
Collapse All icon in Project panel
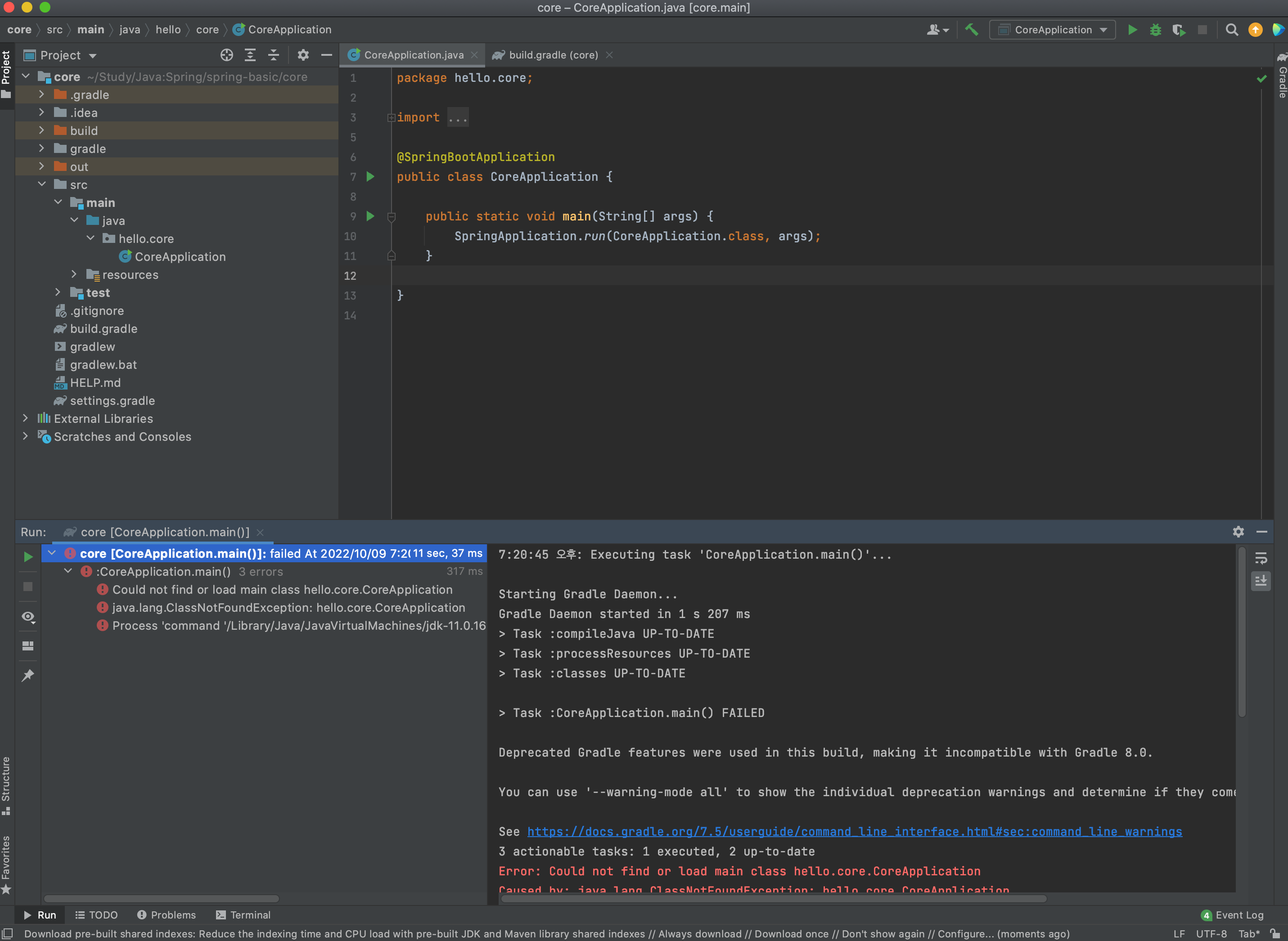[x=274, y=55]
